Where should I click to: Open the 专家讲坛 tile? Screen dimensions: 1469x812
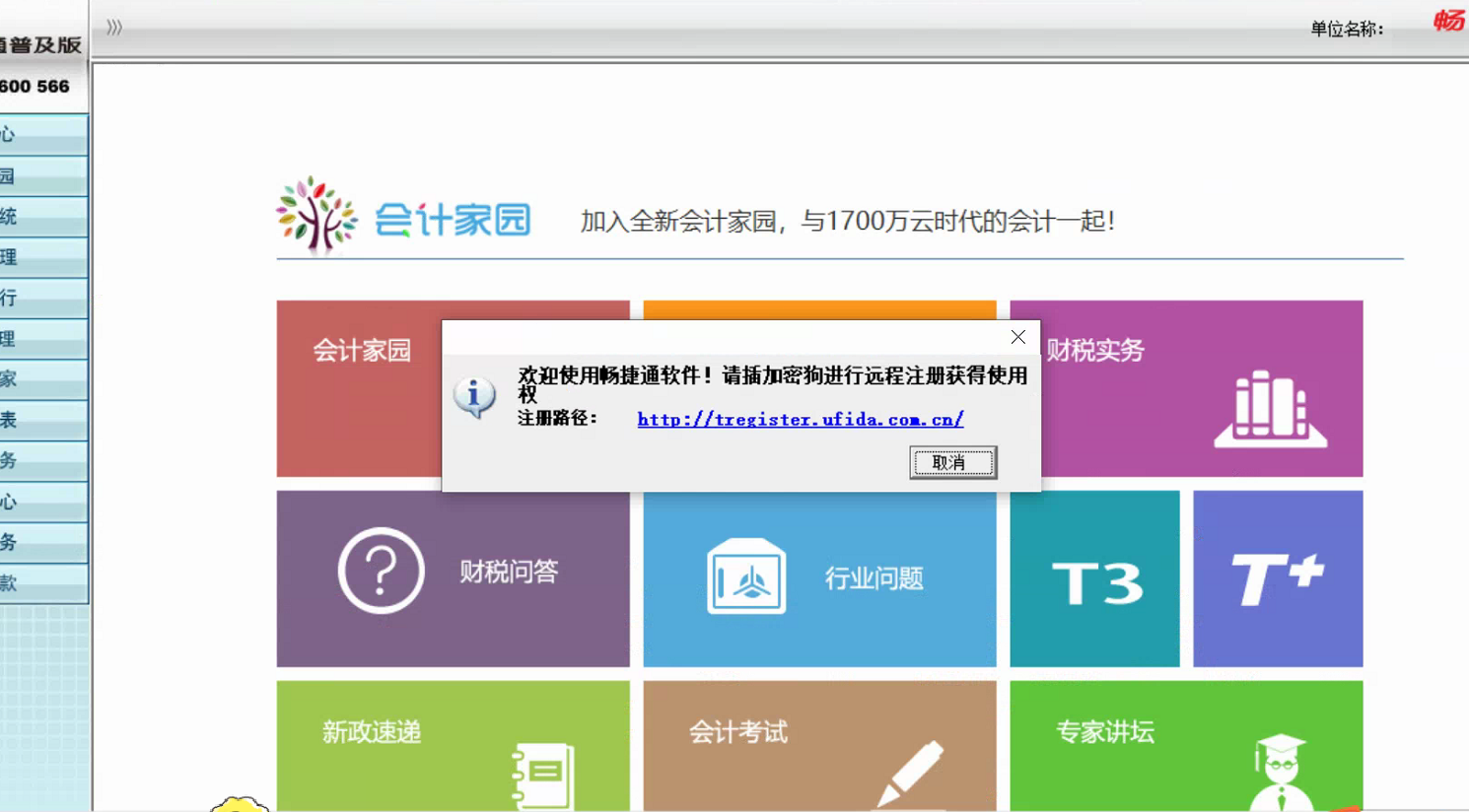(1186, 745)
